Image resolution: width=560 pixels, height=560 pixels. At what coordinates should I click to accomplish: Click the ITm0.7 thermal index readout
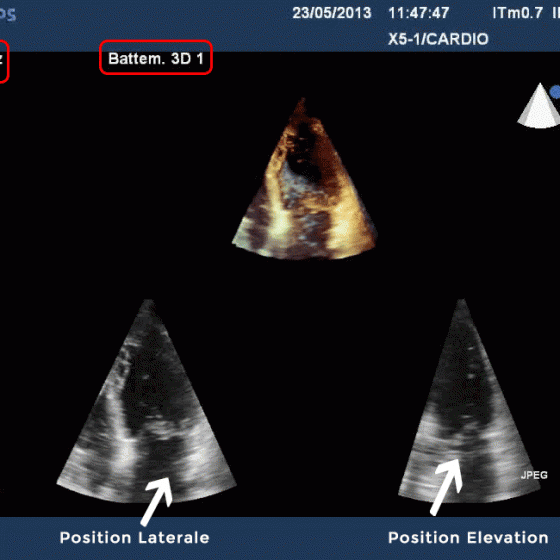click(518, 13)
